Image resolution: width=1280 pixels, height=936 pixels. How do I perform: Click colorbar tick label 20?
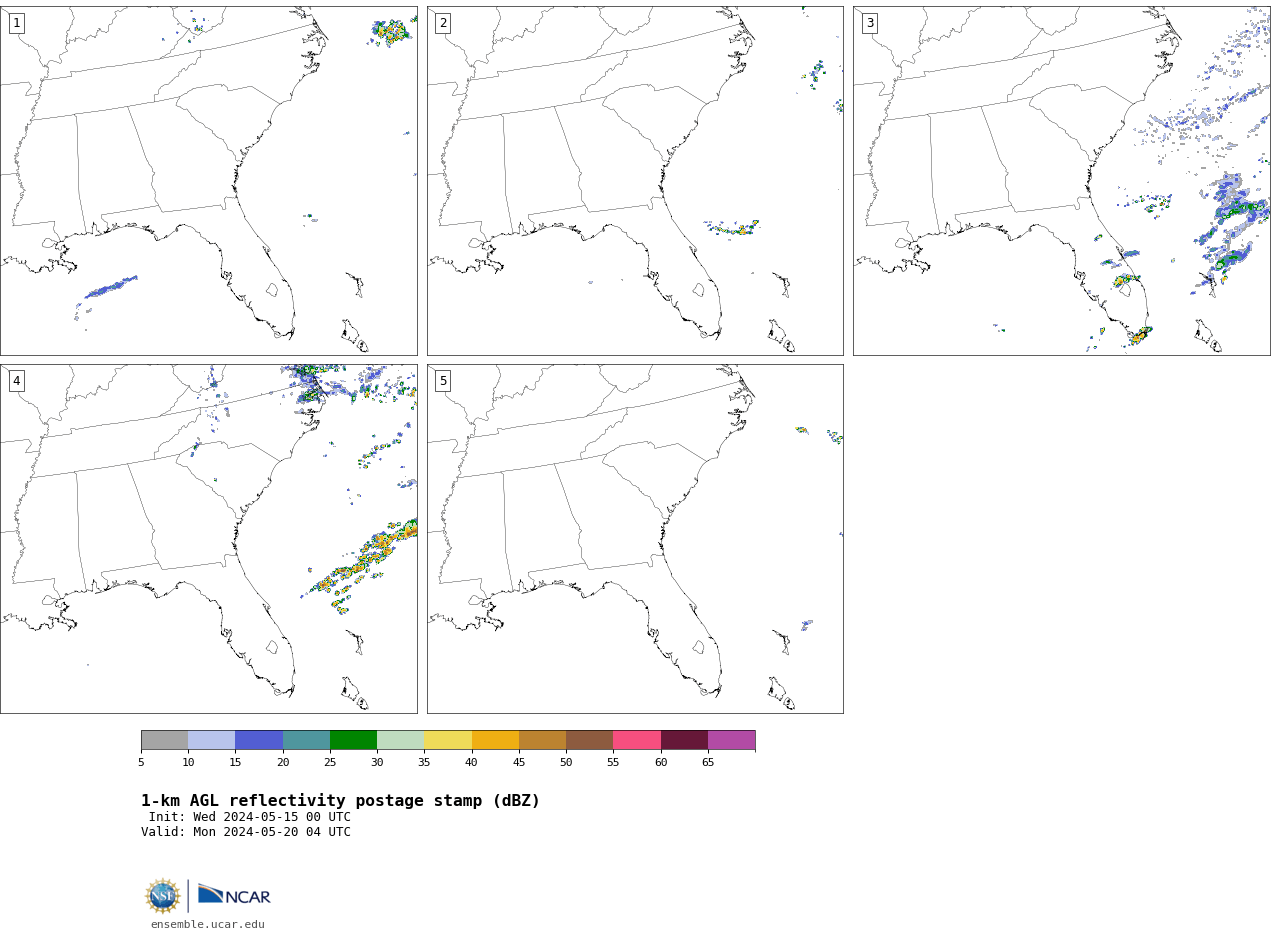[283, 762]
